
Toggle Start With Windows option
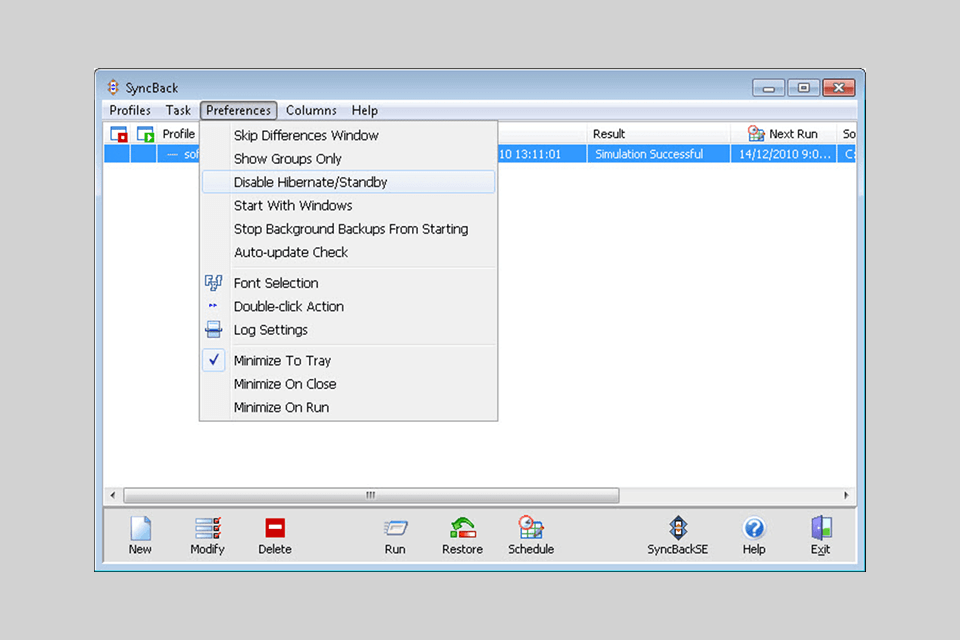click(348, 205)
